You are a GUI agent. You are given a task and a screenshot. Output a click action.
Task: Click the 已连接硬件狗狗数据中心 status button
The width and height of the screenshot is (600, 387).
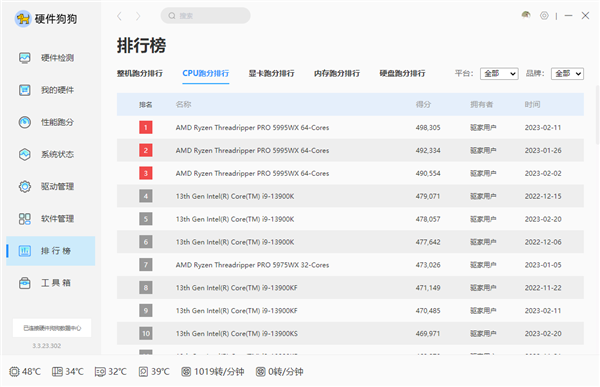tap(52, 328)
